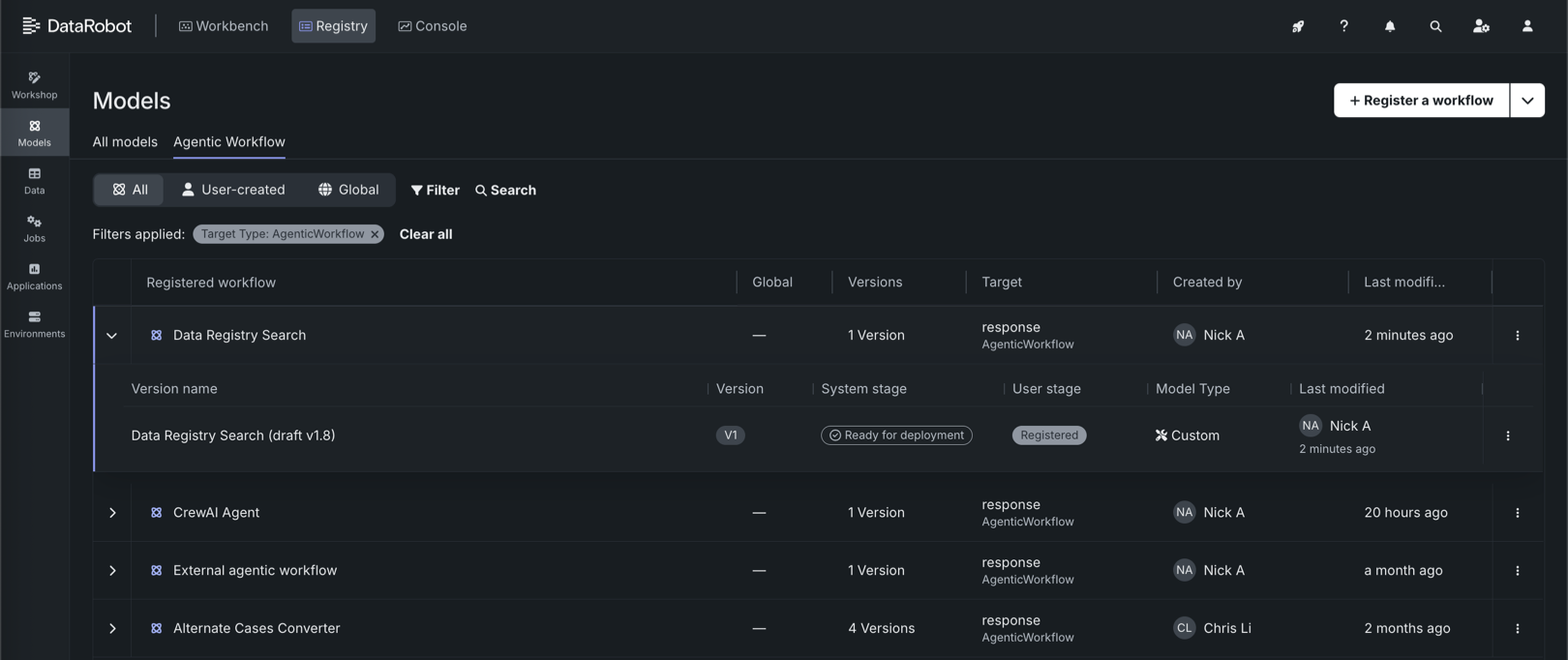
Task: Select the All models toggle option
Action: click(x=130, y=190)
